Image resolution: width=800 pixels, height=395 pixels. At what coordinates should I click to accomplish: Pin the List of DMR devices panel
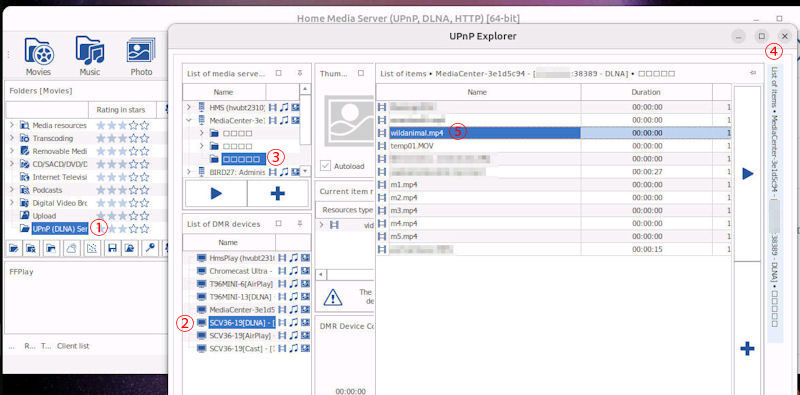(300, 224)
